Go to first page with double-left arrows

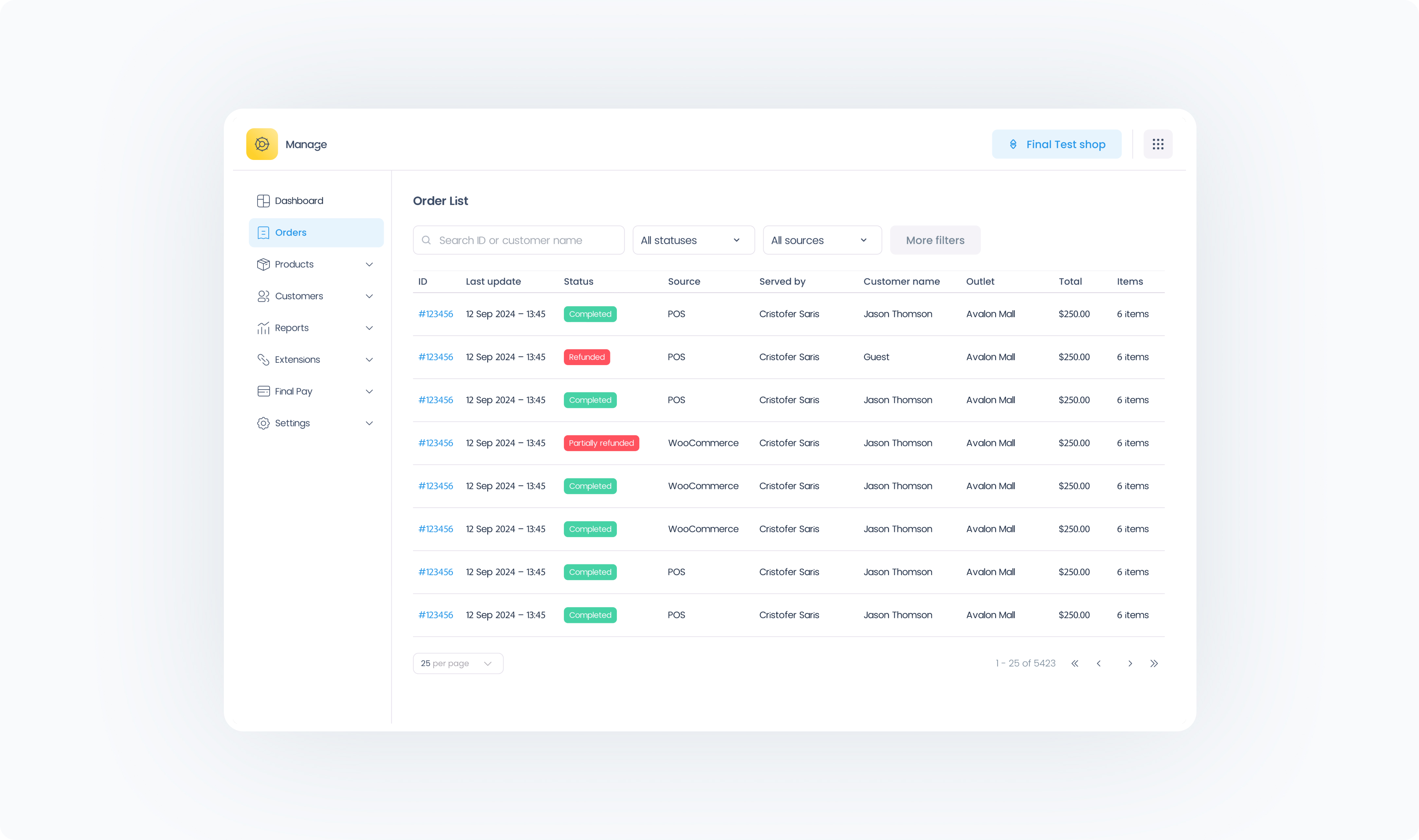(x=1074, y=663)
